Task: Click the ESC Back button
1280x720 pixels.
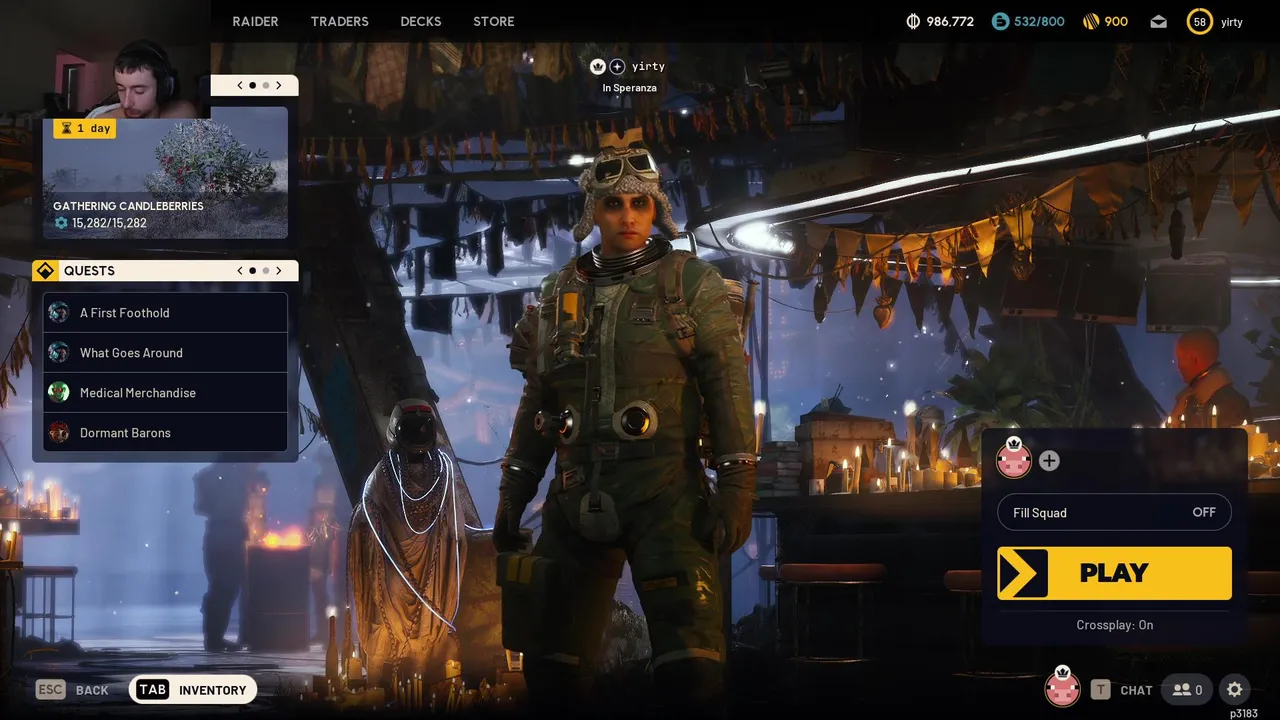Action: click(72, 689)
